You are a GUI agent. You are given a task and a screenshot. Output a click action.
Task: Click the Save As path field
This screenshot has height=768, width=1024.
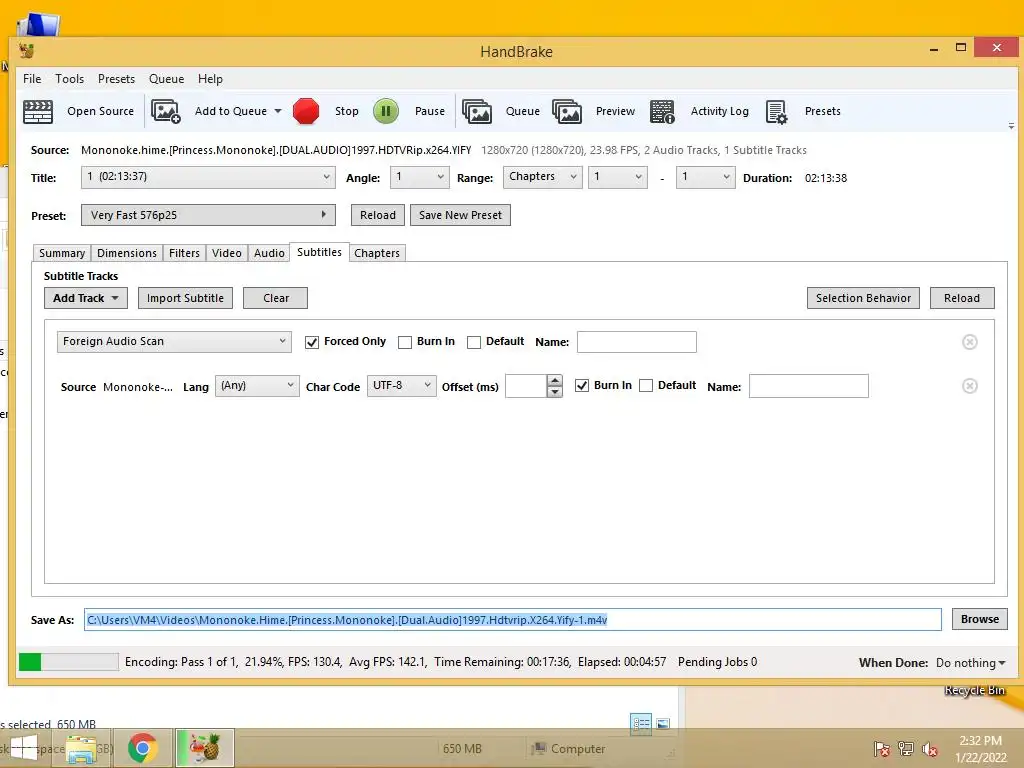coord(513,620)
